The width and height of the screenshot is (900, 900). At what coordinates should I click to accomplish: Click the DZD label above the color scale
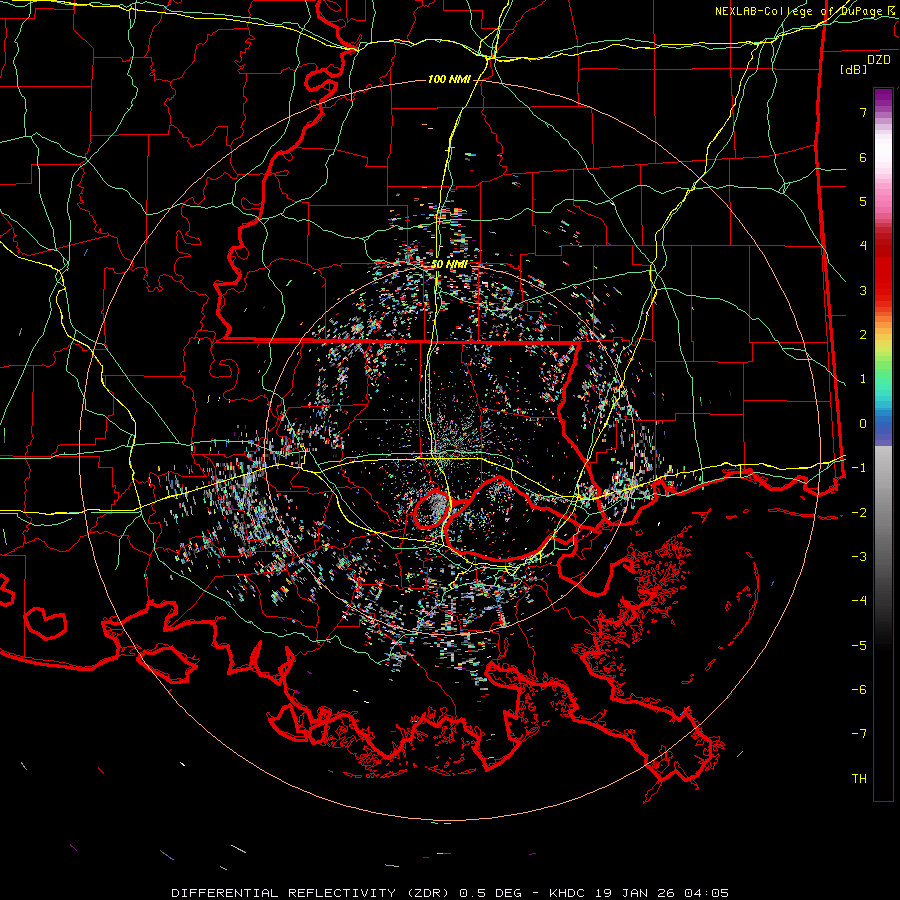pos(879,60)
